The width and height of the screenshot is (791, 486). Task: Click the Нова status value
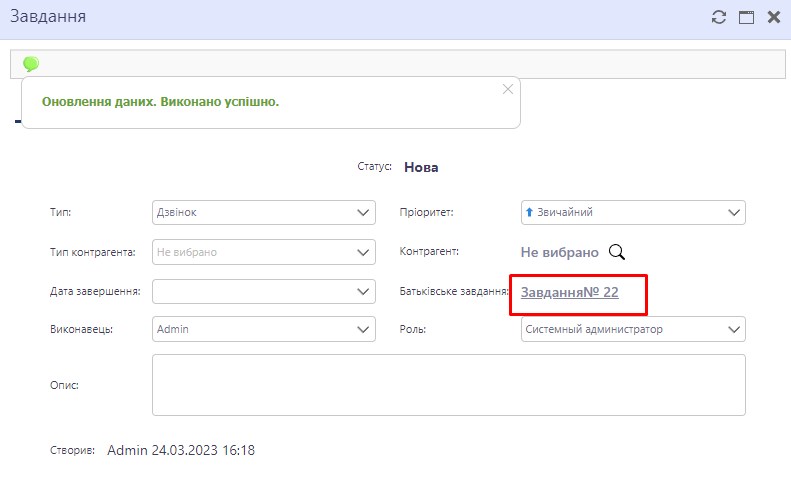click(x=421, y=167)
